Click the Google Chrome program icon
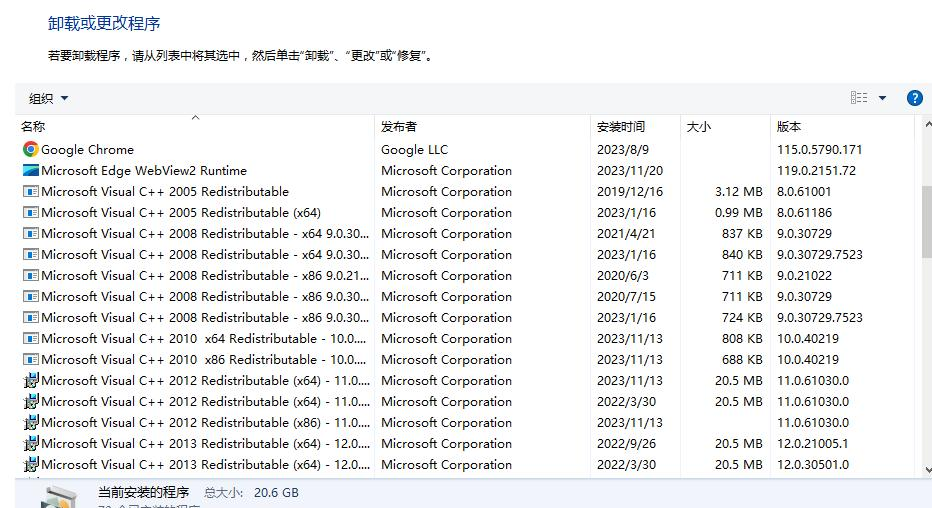Screen dimensions: 932x508 [30, 149]
